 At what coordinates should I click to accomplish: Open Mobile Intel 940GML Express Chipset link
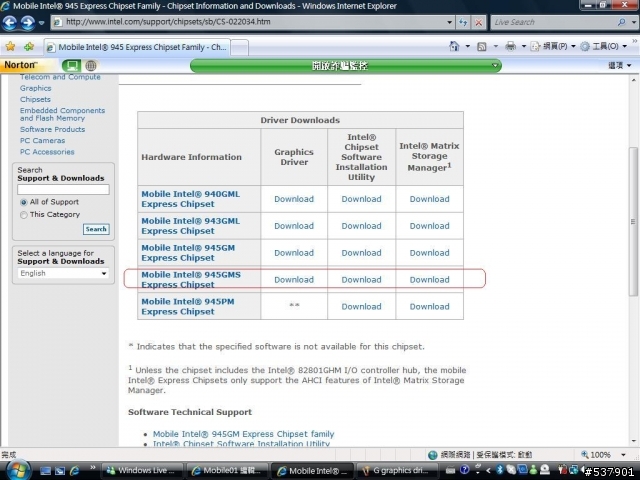[190, 199]
